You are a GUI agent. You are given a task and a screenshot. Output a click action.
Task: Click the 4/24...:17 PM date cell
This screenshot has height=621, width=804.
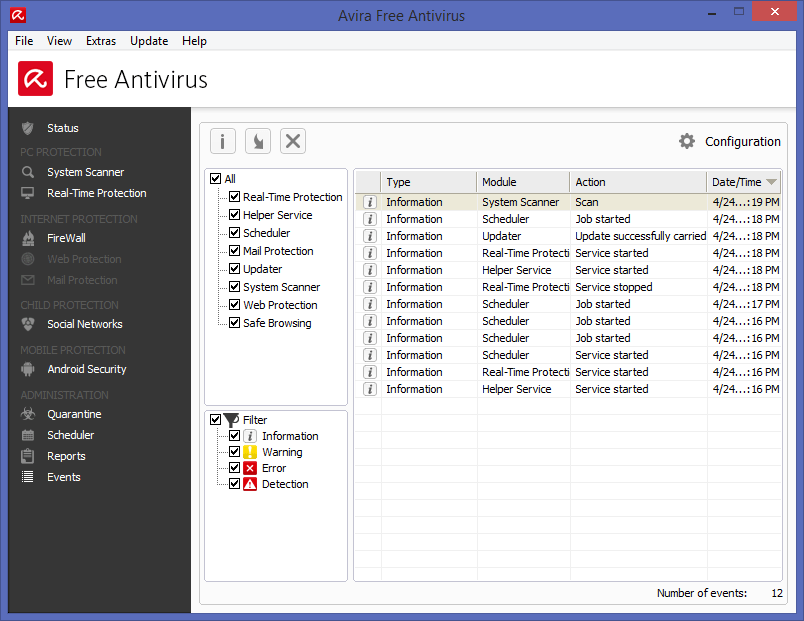(746, 304)
